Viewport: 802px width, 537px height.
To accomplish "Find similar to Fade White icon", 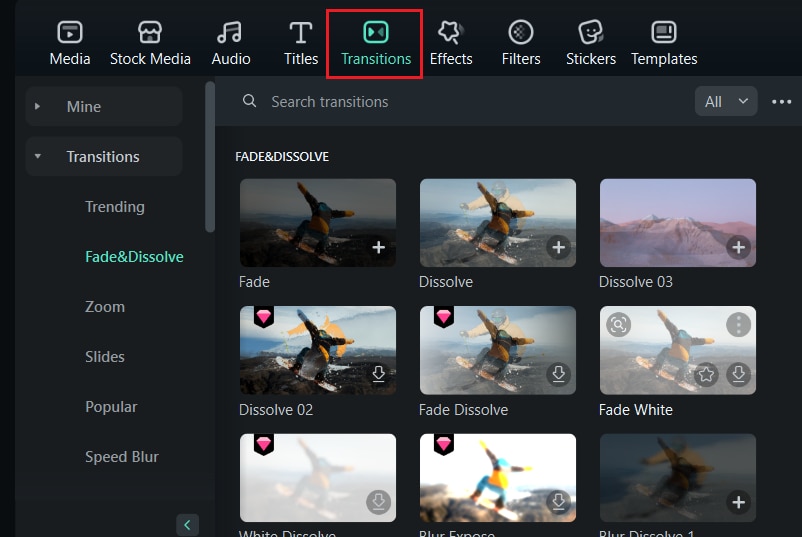I will [618, 325].
